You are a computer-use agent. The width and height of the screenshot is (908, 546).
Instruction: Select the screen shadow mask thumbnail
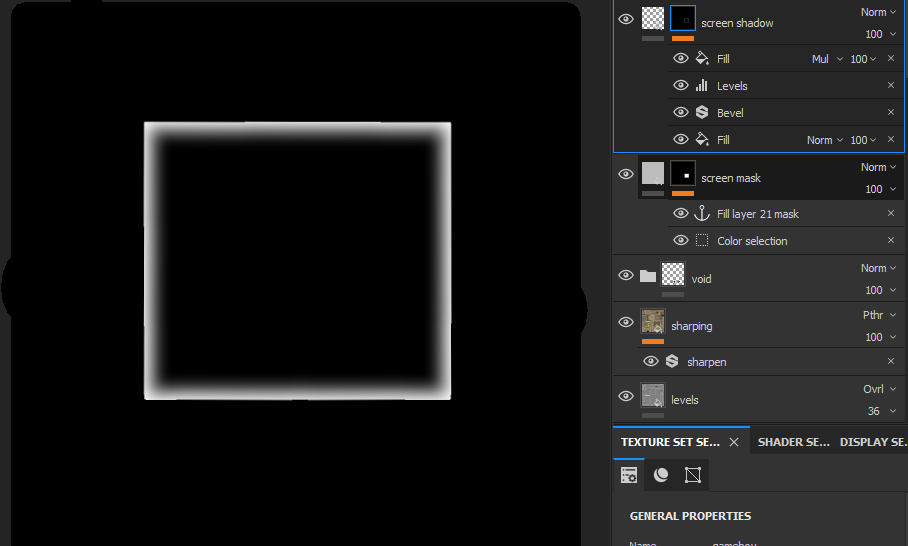coord(683,18)
